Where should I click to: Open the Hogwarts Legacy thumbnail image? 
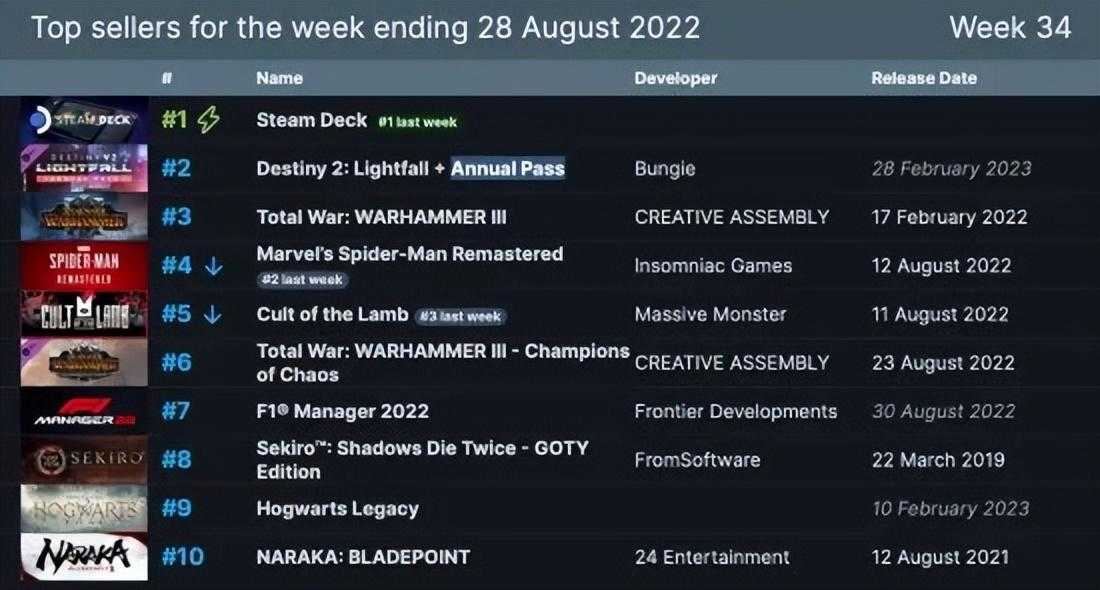click(x=84, y=508)
